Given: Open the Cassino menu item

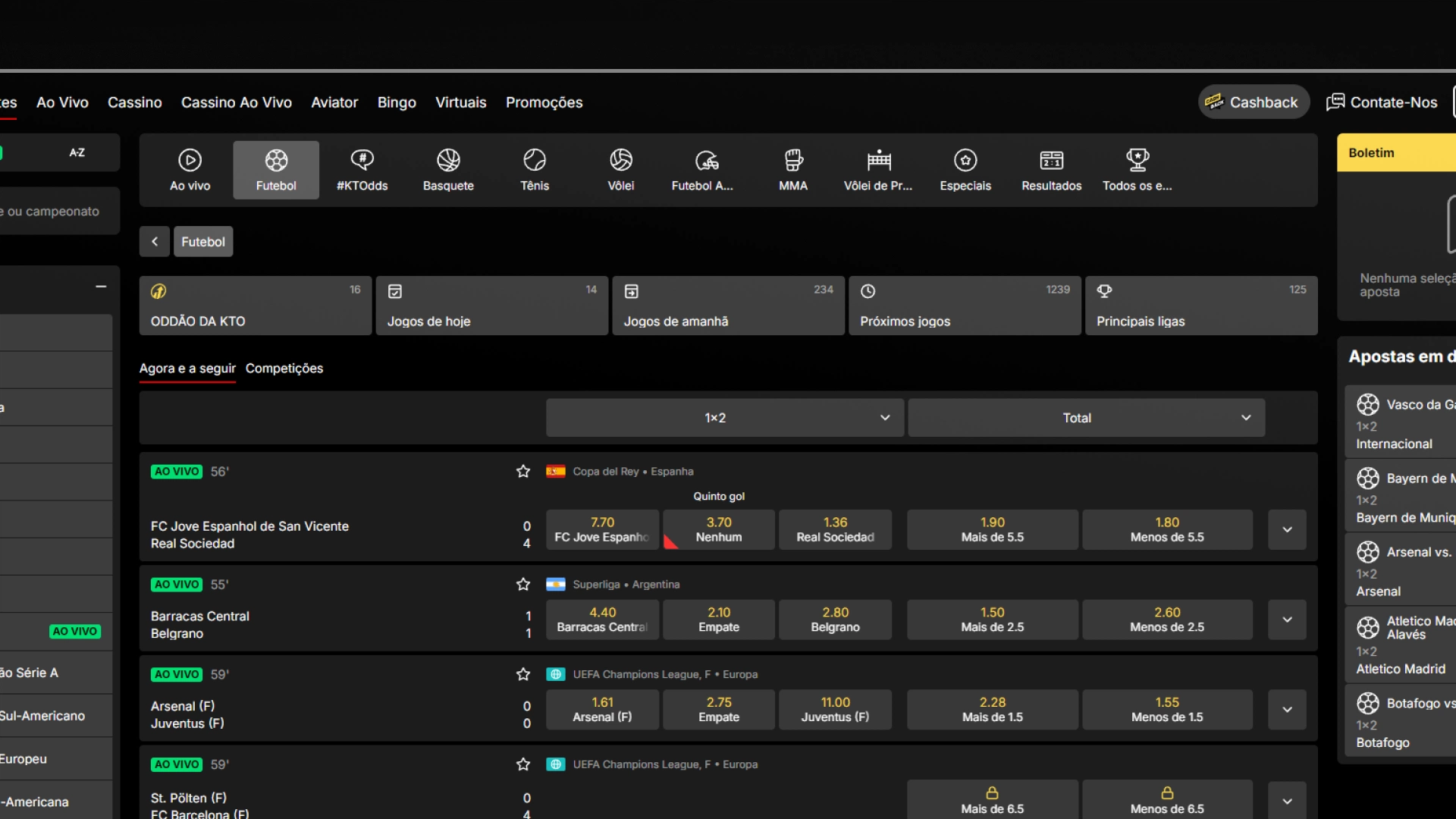Looking at the screenshot, I should click(x=135, y=102).
